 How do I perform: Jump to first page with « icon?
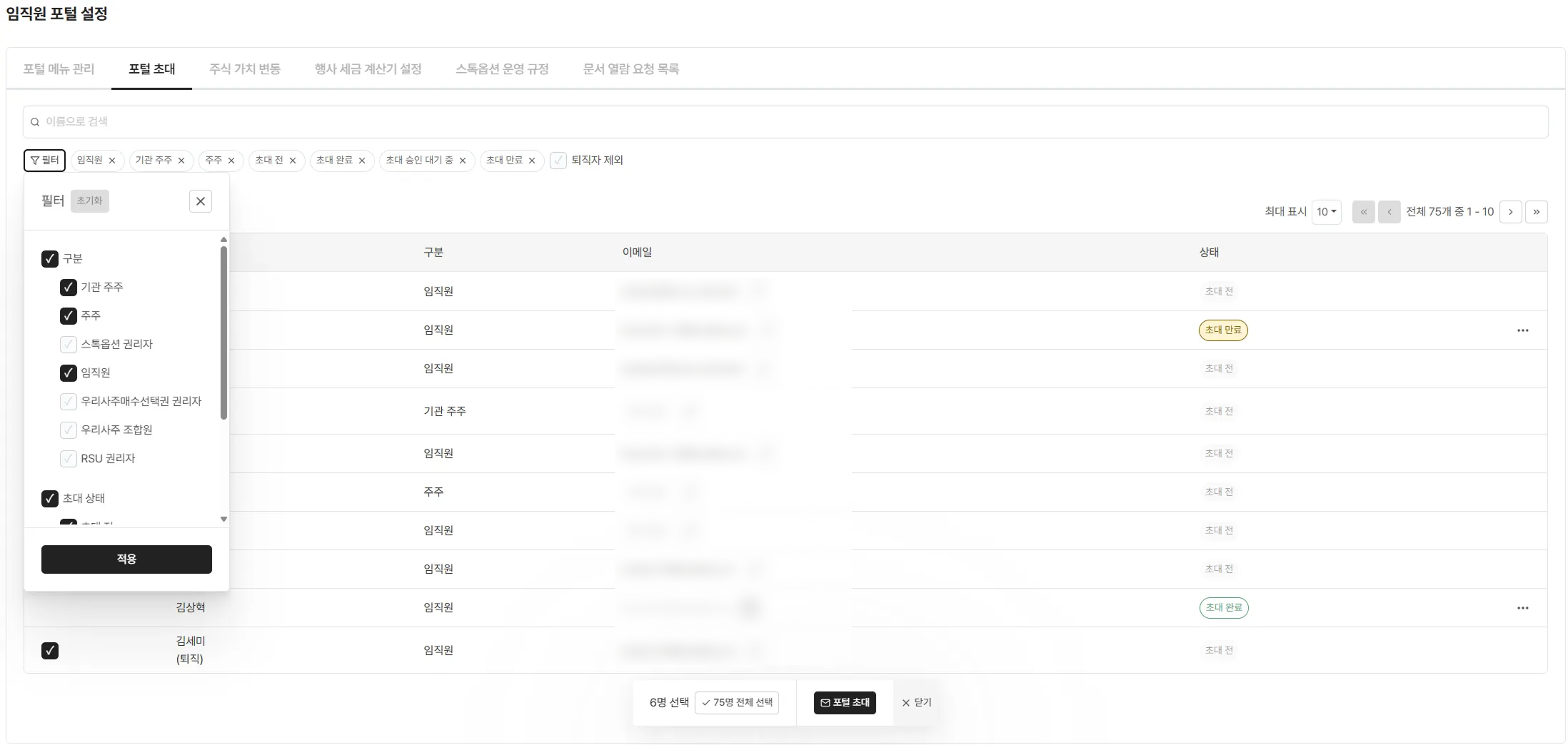pos(1365,211)
